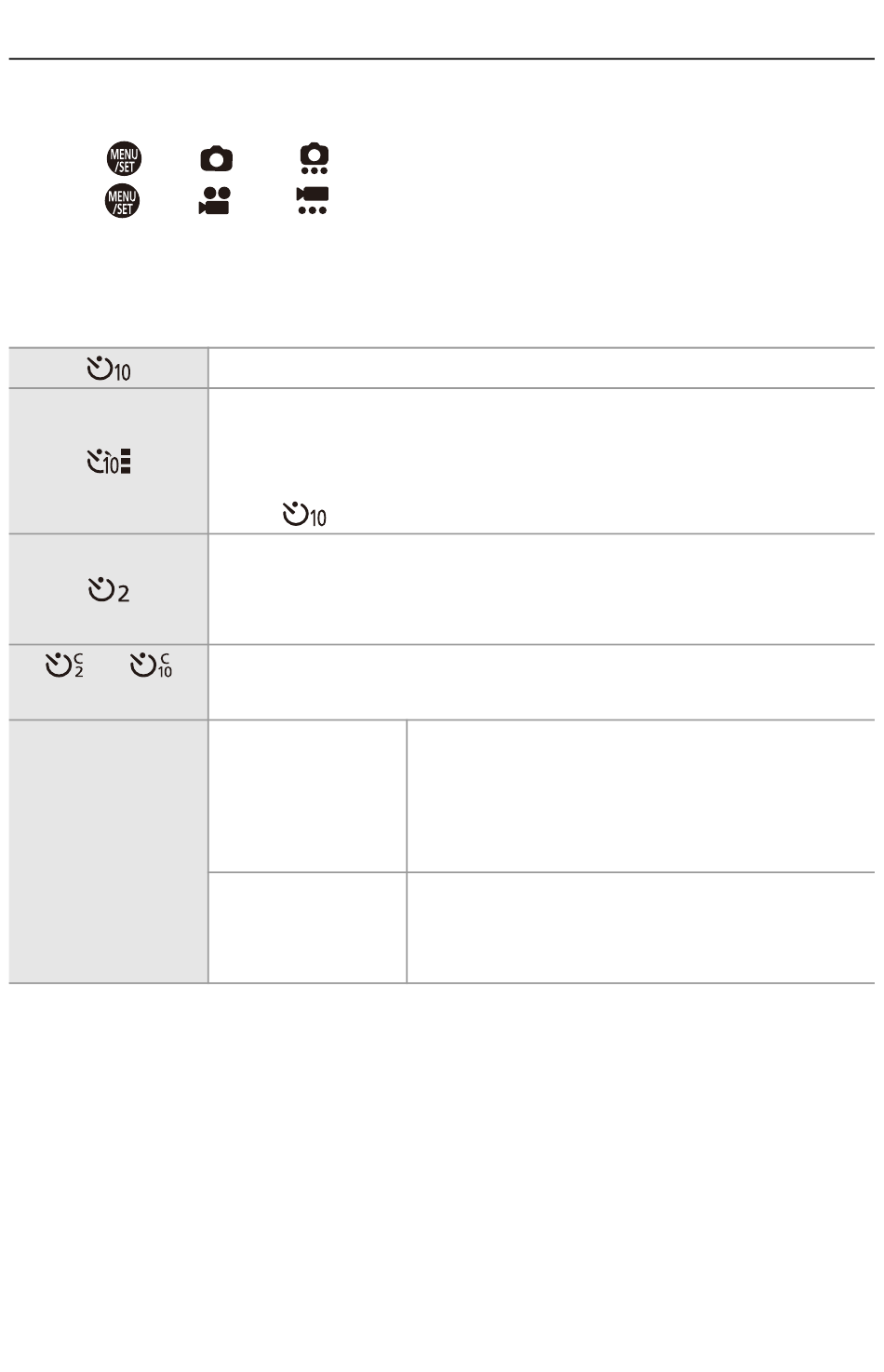Click the taller blank middle-column cell in the split row
This screenshot has height=1372, width=884.
[x=308, y=796]
